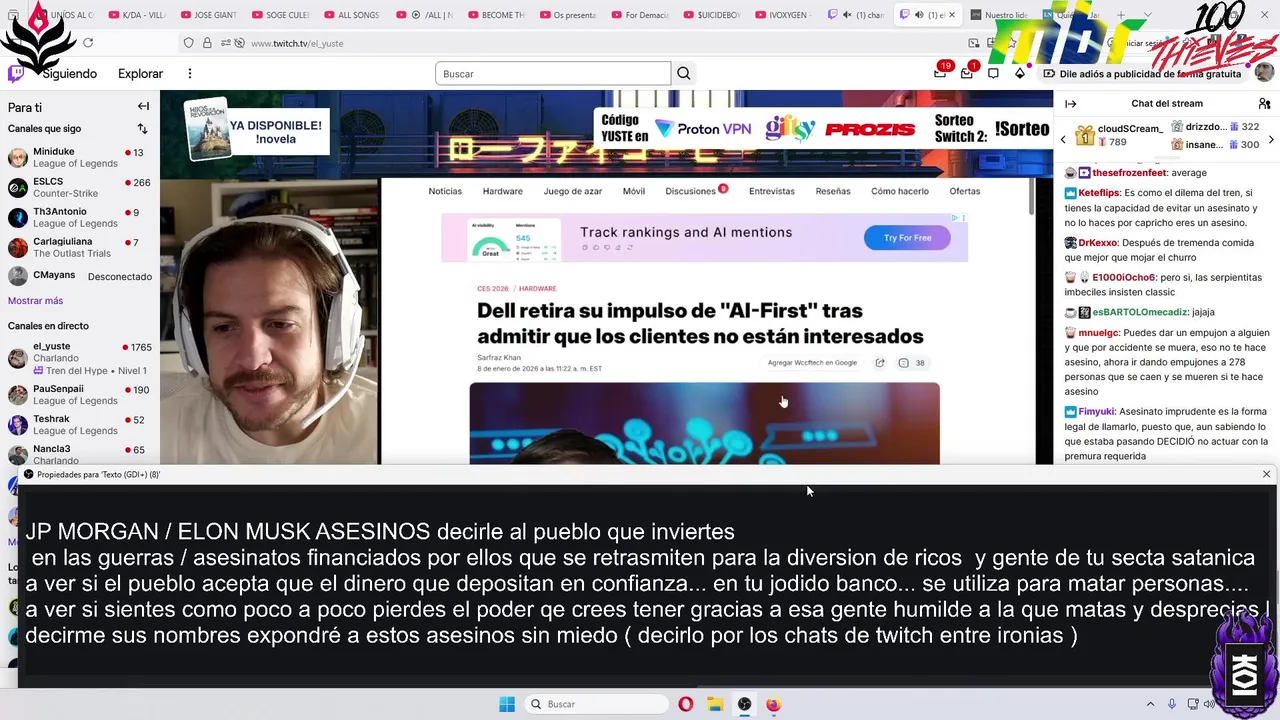The height and width of the screenshot is (720, 1280).
Task: Open article comments icon showing 38
Action: click(x=911, y=363)
